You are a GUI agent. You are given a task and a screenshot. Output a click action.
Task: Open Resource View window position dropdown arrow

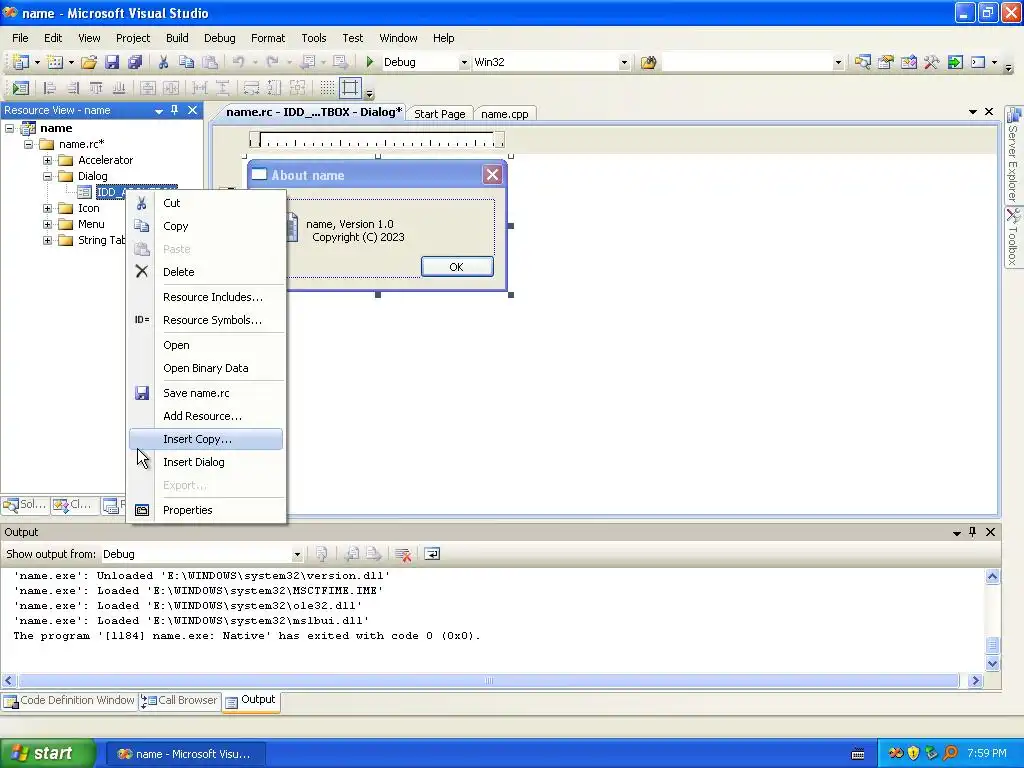pos(159,110)
